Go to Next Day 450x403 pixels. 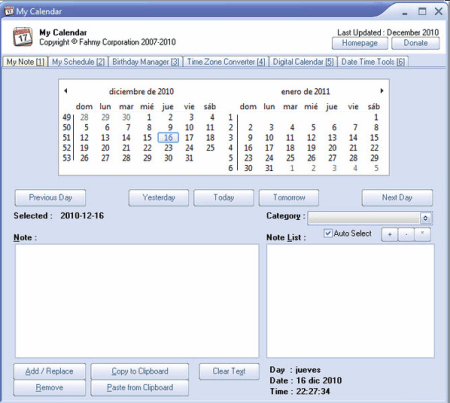point(397,198)
